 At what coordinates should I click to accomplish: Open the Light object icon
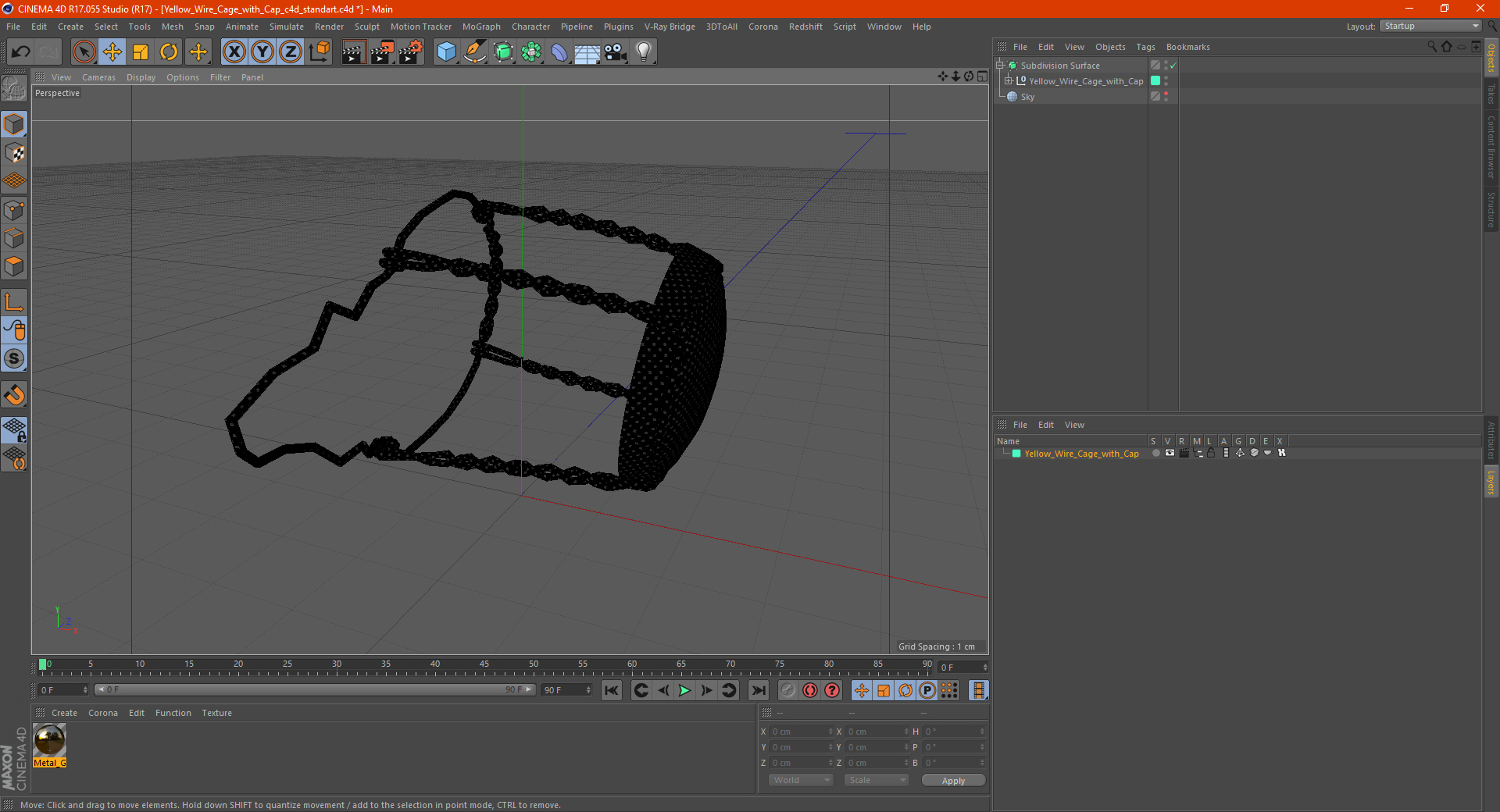[643, 52]
